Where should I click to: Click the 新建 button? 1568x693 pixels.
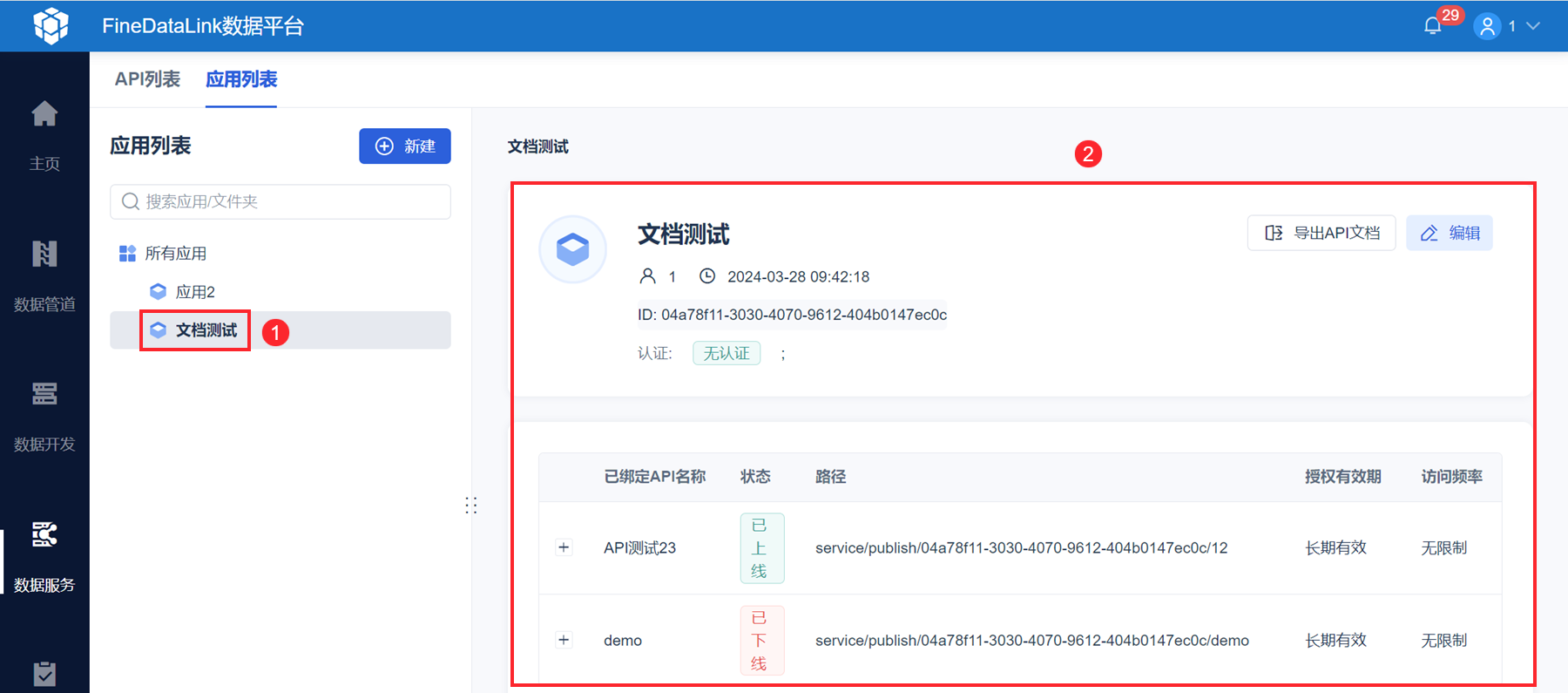tap(405, 146)
